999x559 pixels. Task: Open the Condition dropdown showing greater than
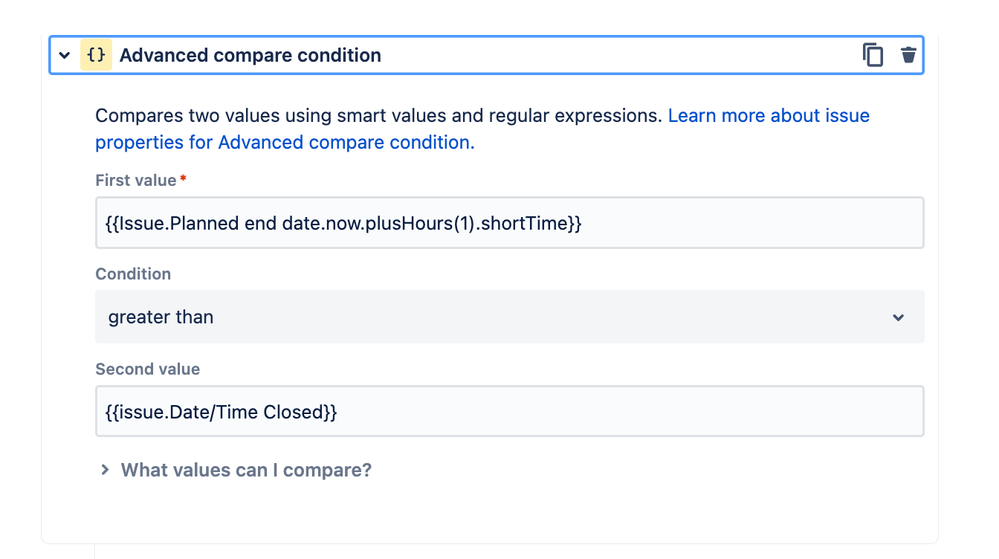point(510,317)
